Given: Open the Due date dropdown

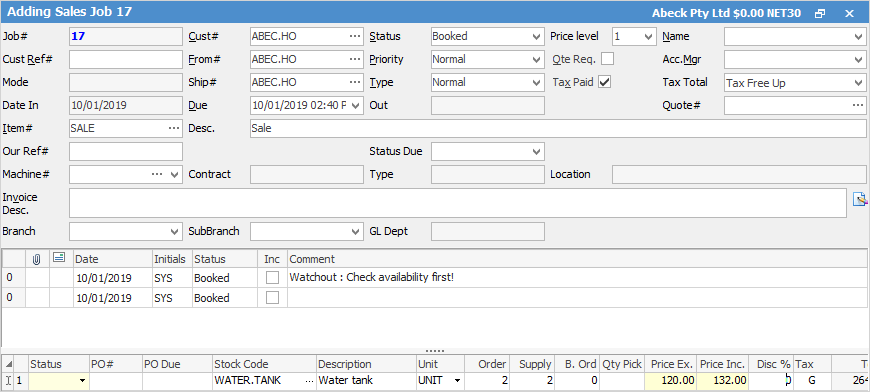Looking at the screenshot, I should click(356, 105).
